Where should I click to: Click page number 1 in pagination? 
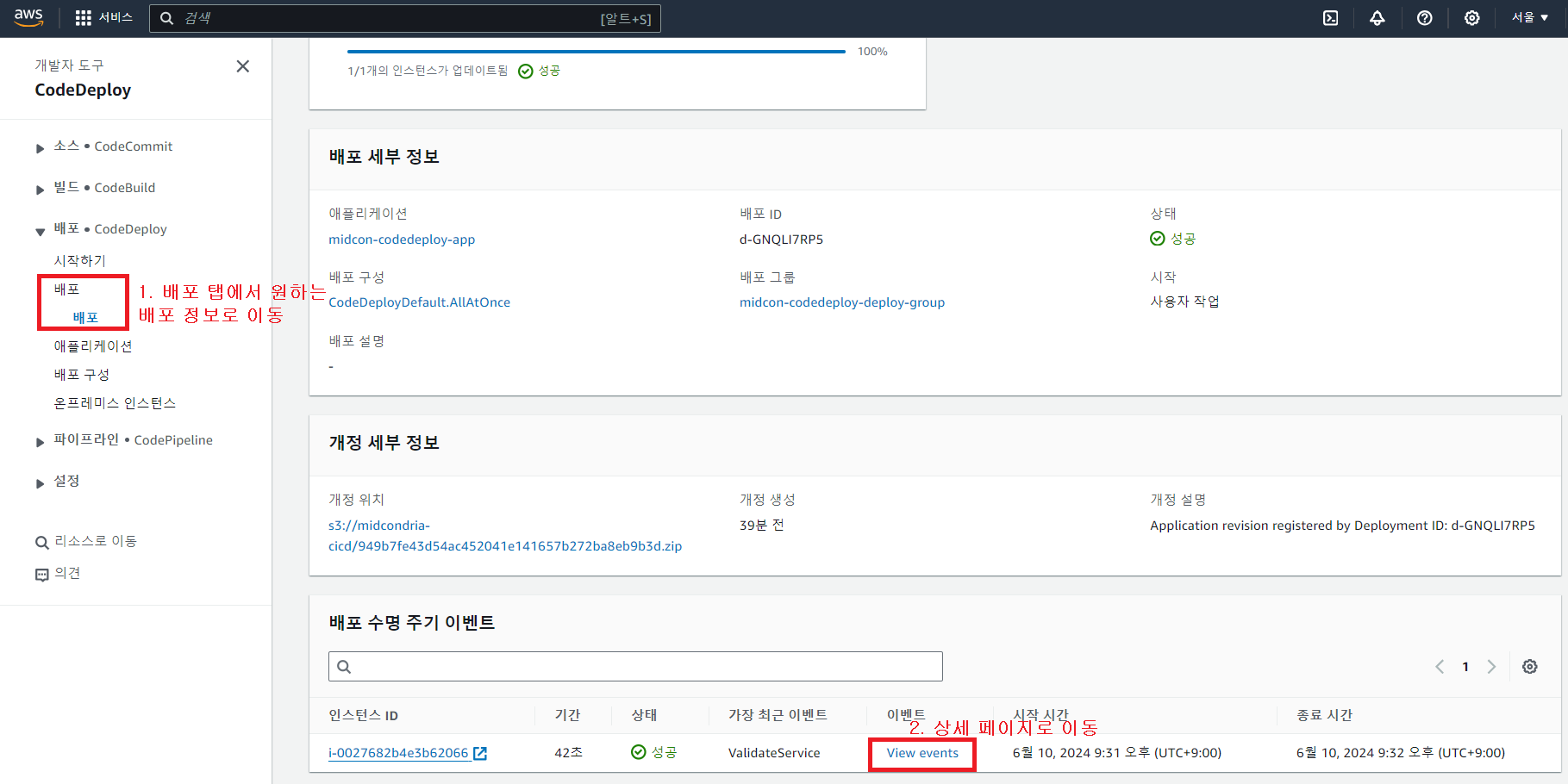pos(1465,667)
